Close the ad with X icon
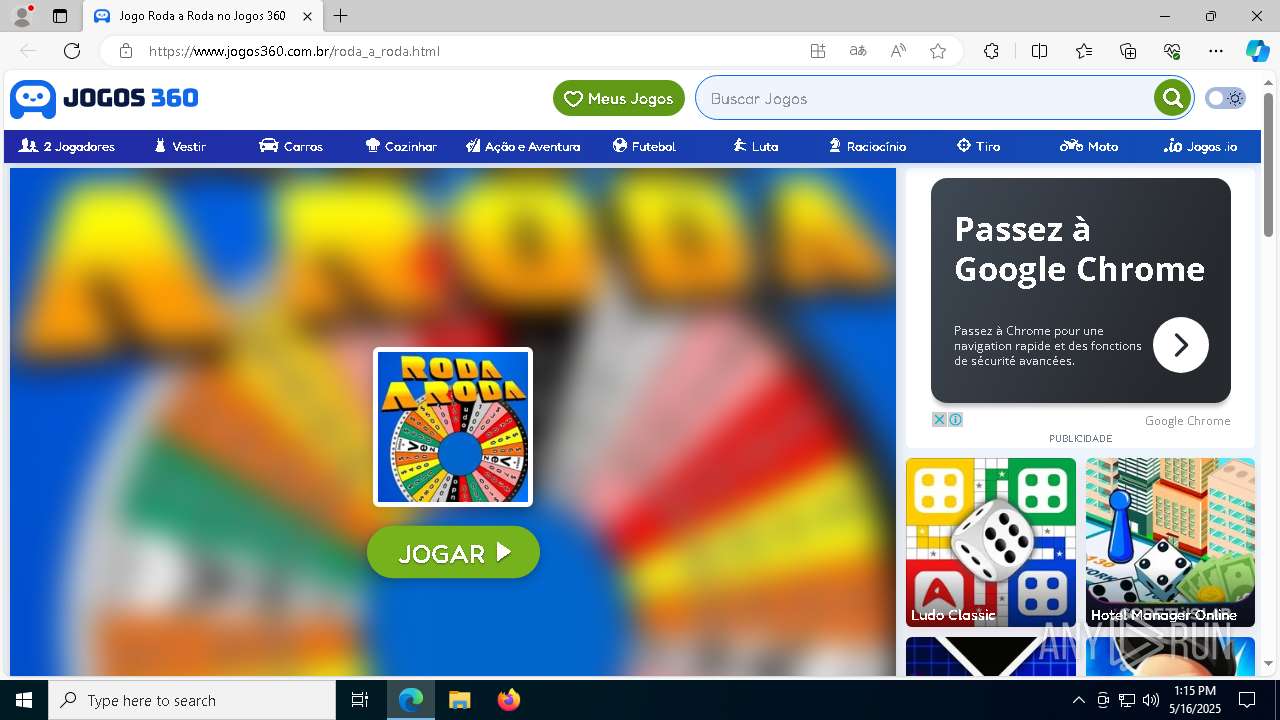 (939, 420)
